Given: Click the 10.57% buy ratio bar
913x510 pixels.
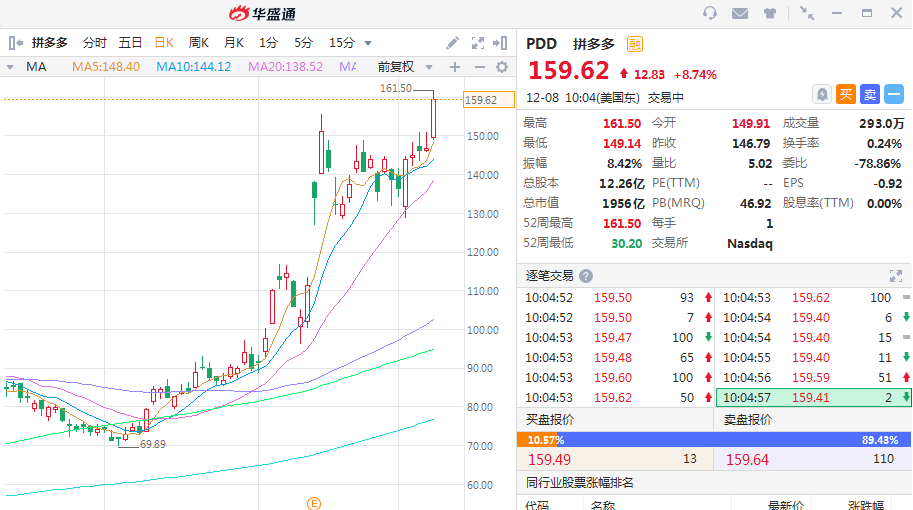Looking at the screenshot, I should tap(537, 440).
